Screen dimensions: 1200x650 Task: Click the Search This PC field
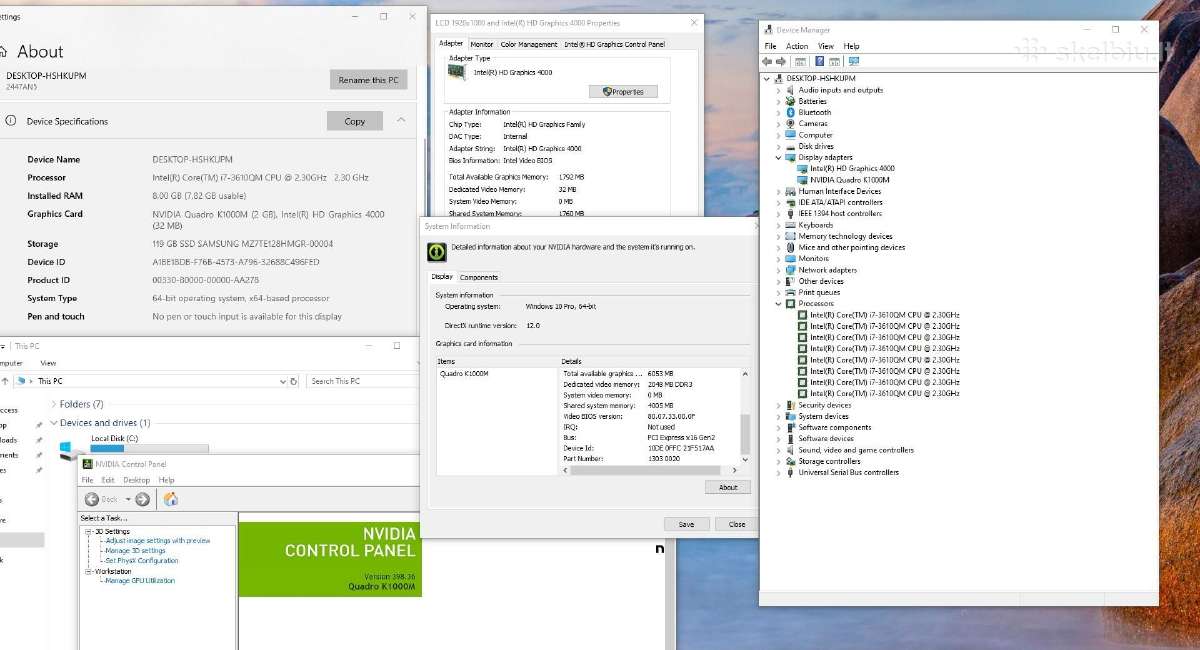pos(362,381)
